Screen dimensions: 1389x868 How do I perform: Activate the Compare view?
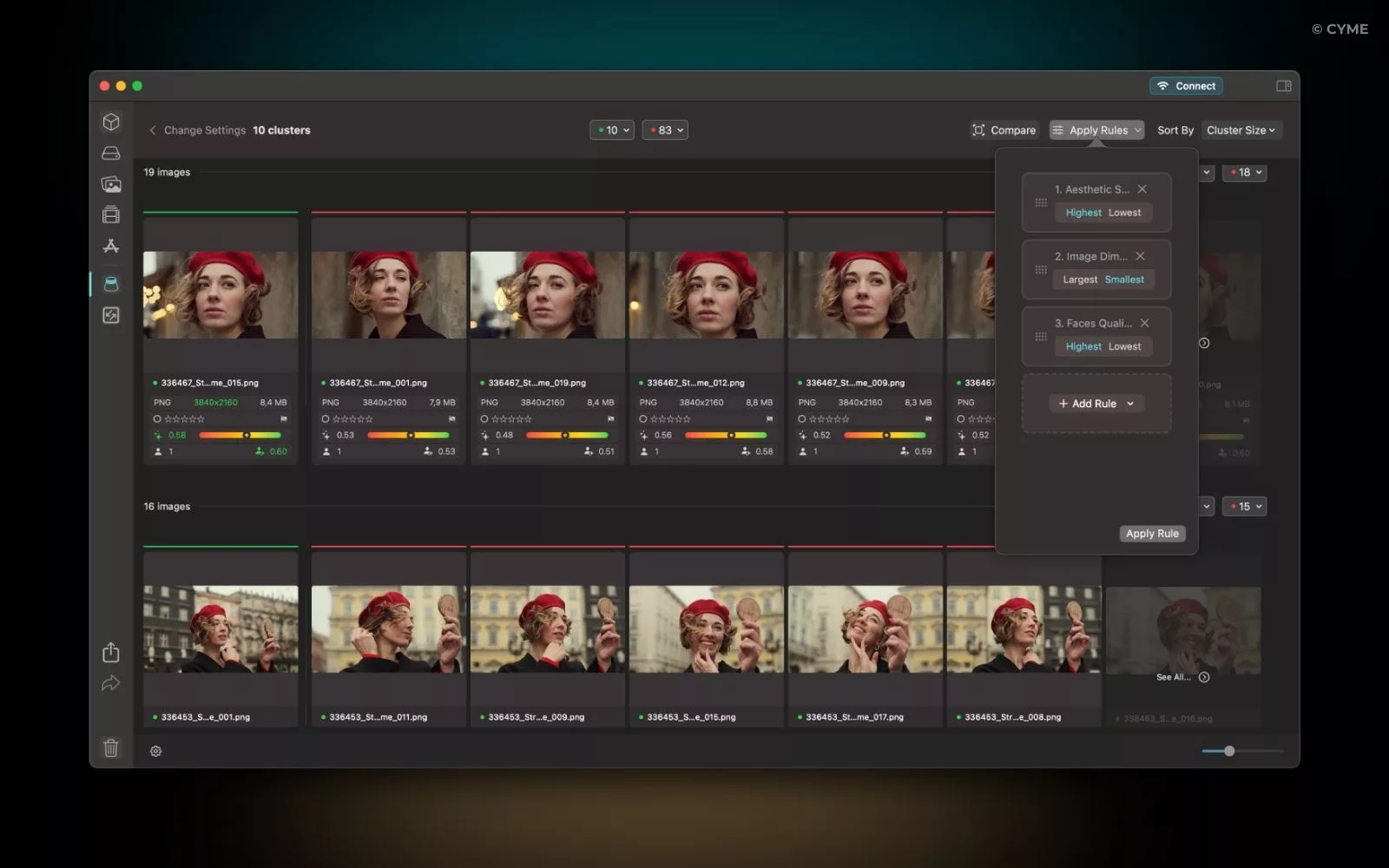point(1004,129)
